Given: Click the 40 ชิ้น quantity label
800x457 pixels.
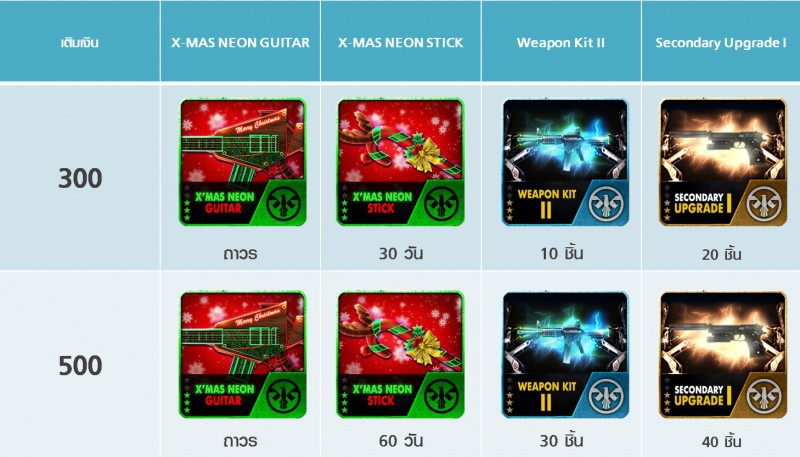Looking at the screenshot, I should point(721,441).
